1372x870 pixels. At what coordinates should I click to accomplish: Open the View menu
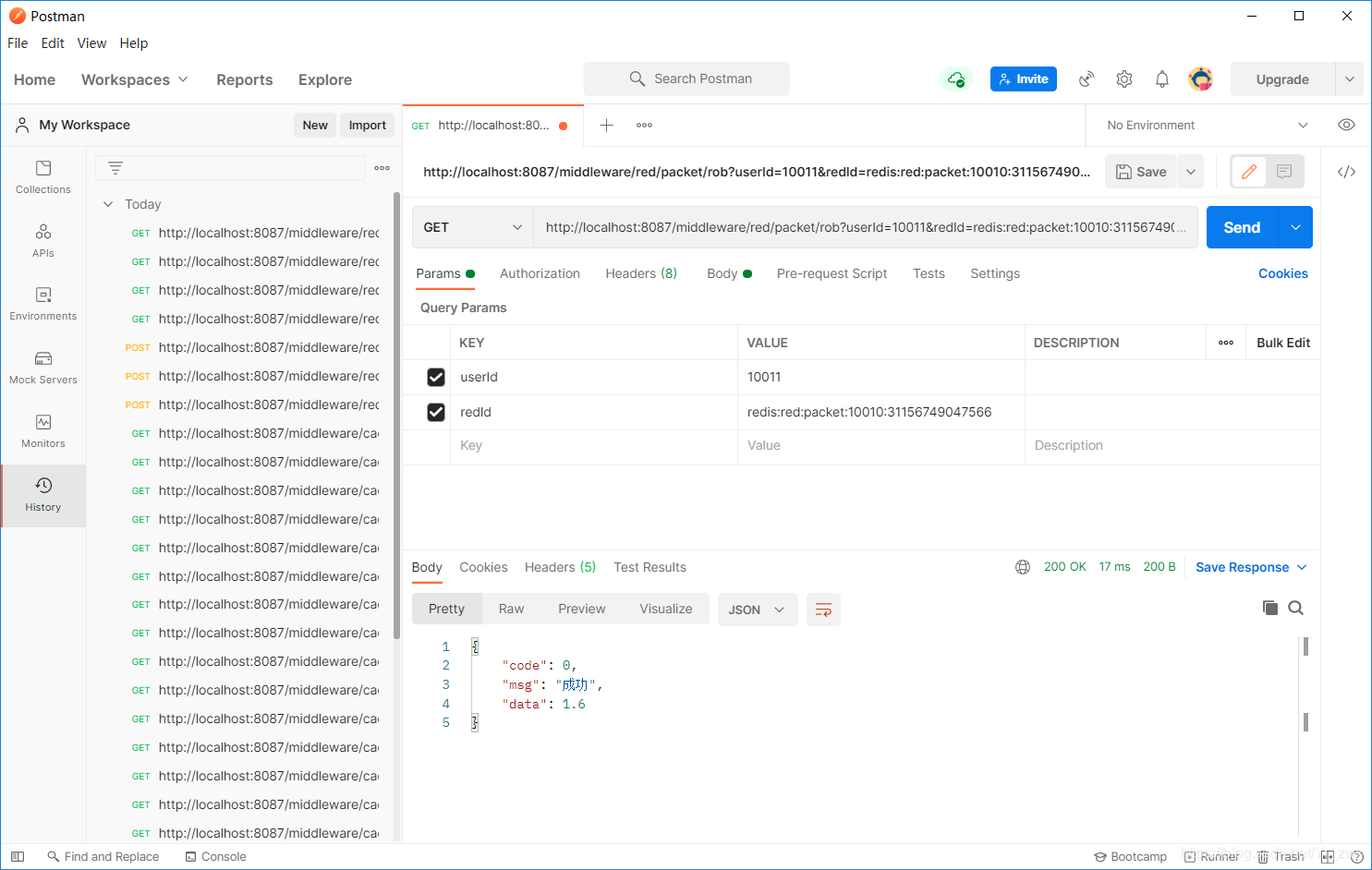point(91,43)
